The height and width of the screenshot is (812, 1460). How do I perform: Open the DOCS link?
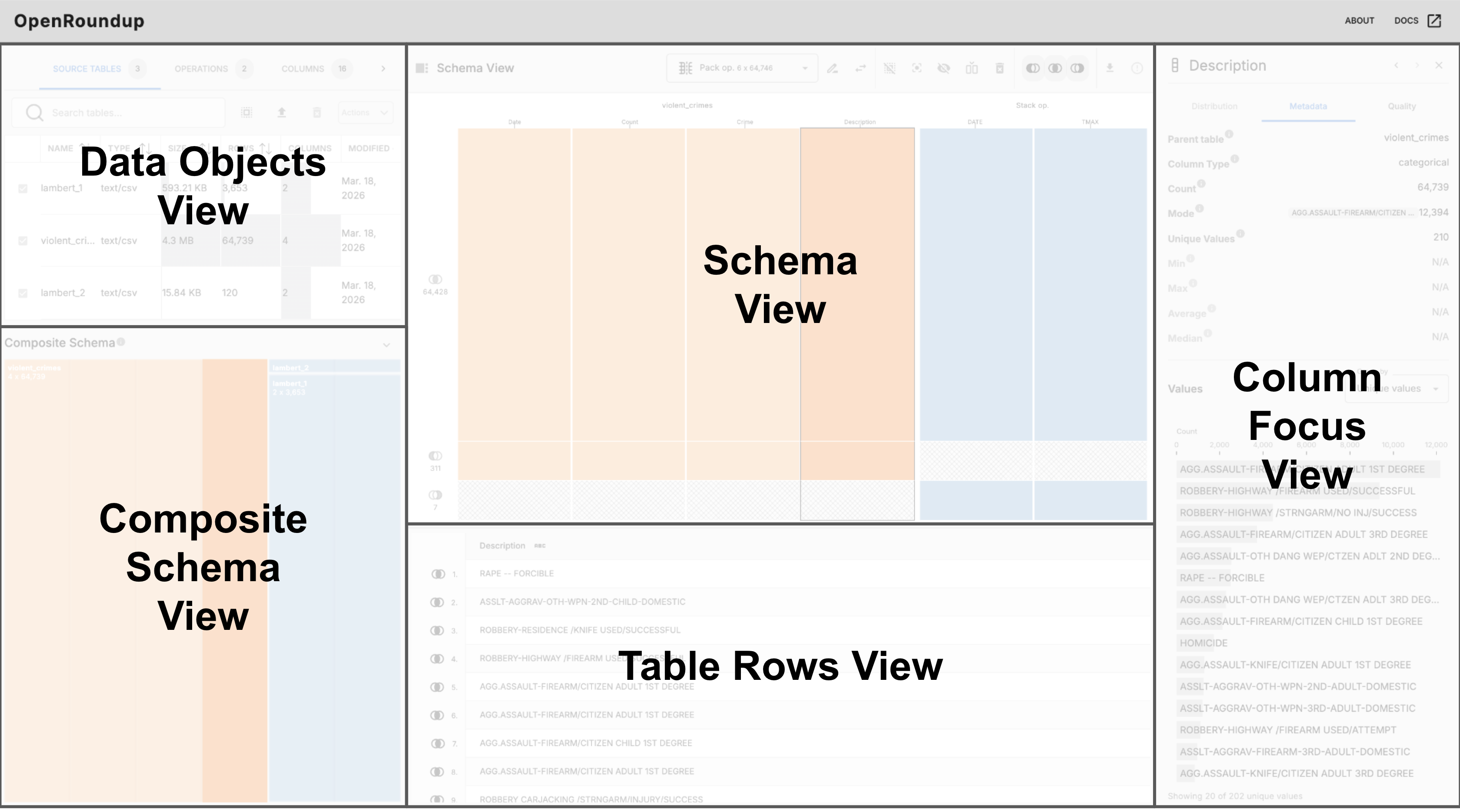coord(1406,21)
